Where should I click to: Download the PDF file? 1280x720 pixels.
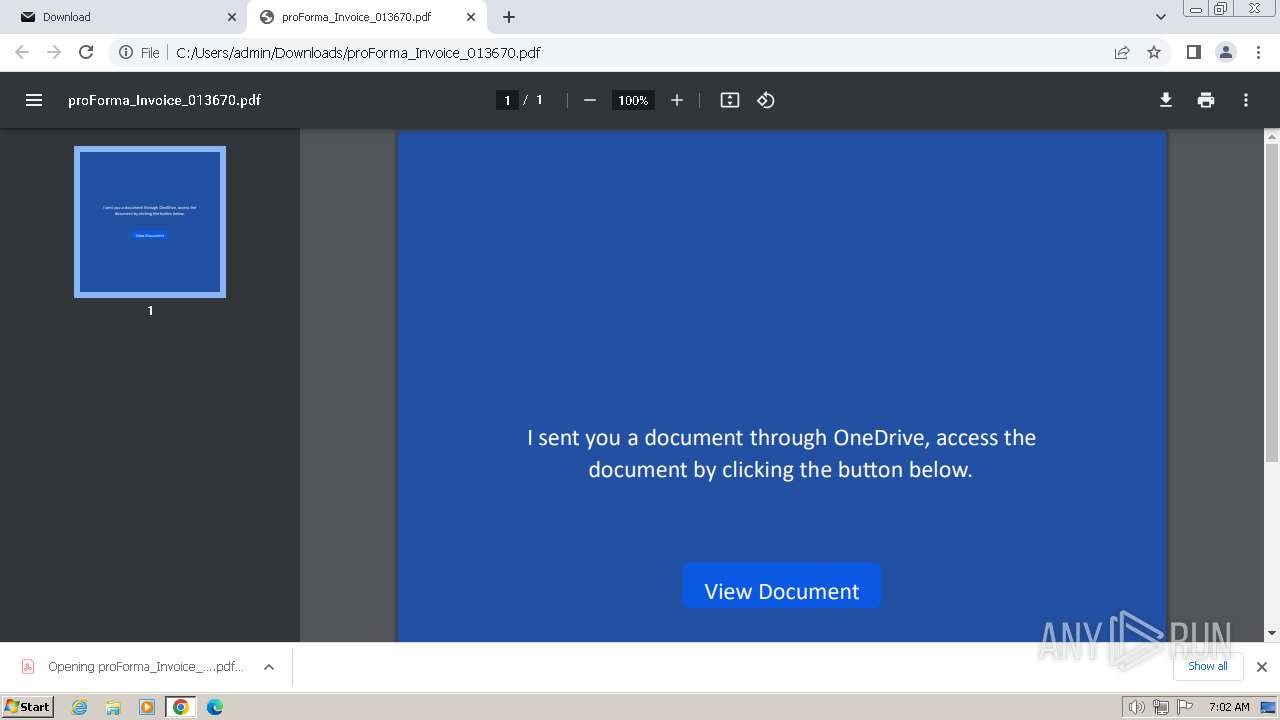click(x=1166, y=100)
